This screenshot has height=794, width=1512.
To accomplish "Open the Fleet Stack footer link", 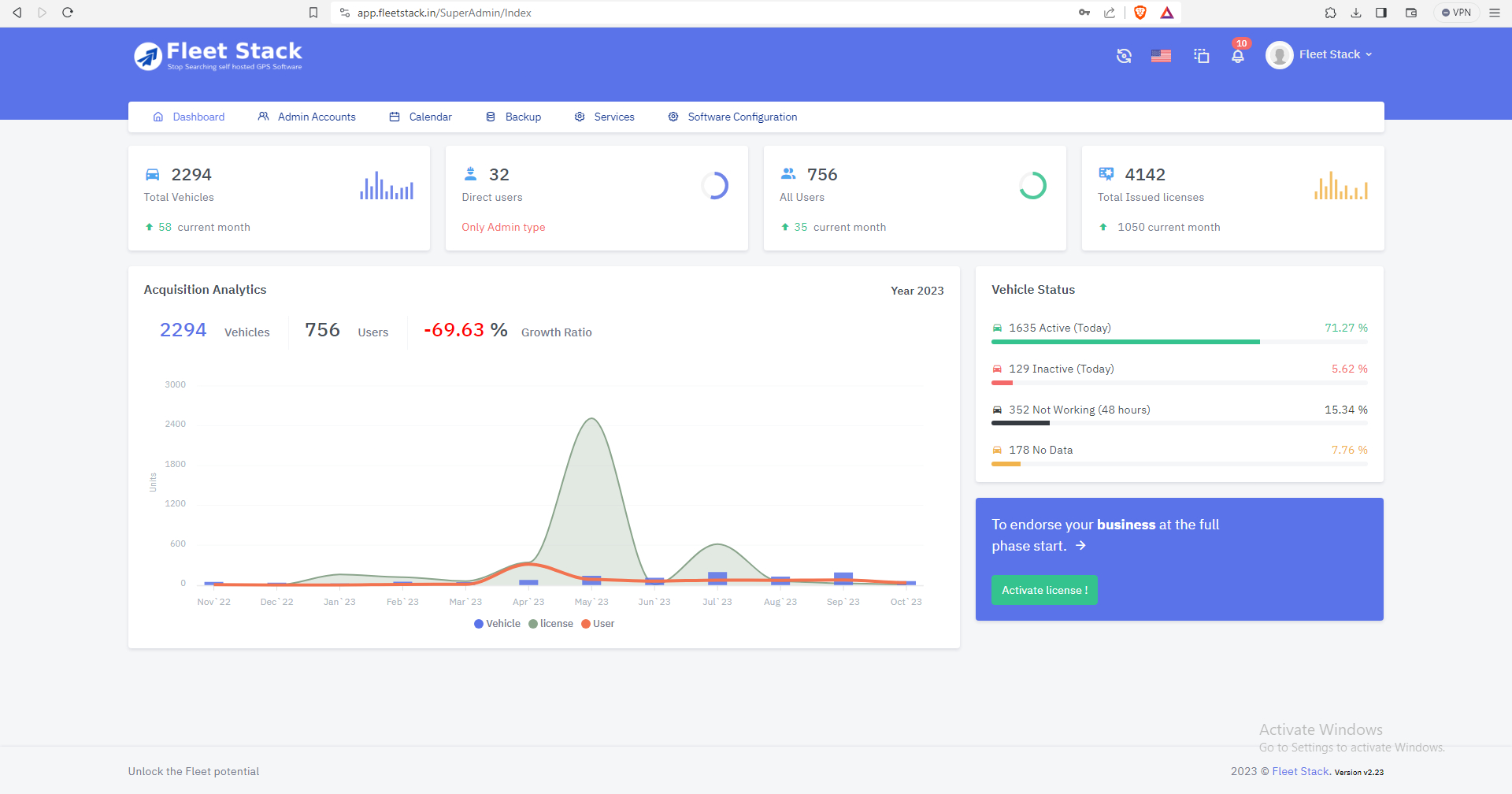I will tap(1300, 772).
